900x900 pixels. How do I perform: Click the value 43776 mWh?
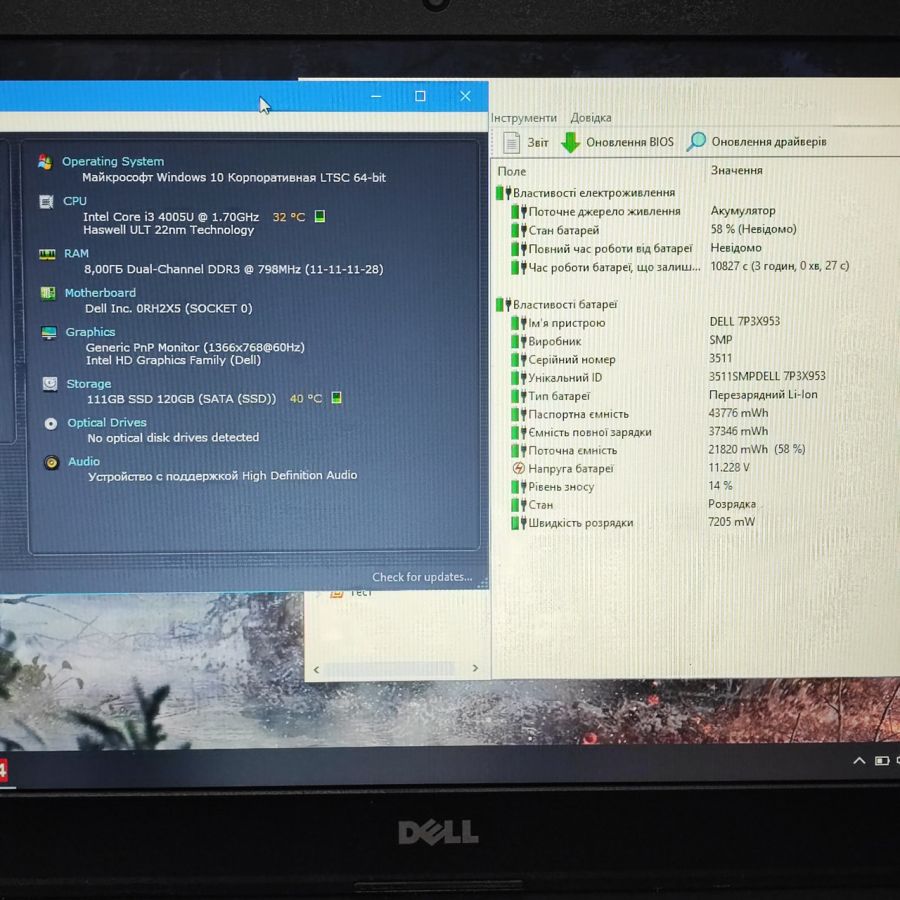pyautogui.click(x=738, y=413)
